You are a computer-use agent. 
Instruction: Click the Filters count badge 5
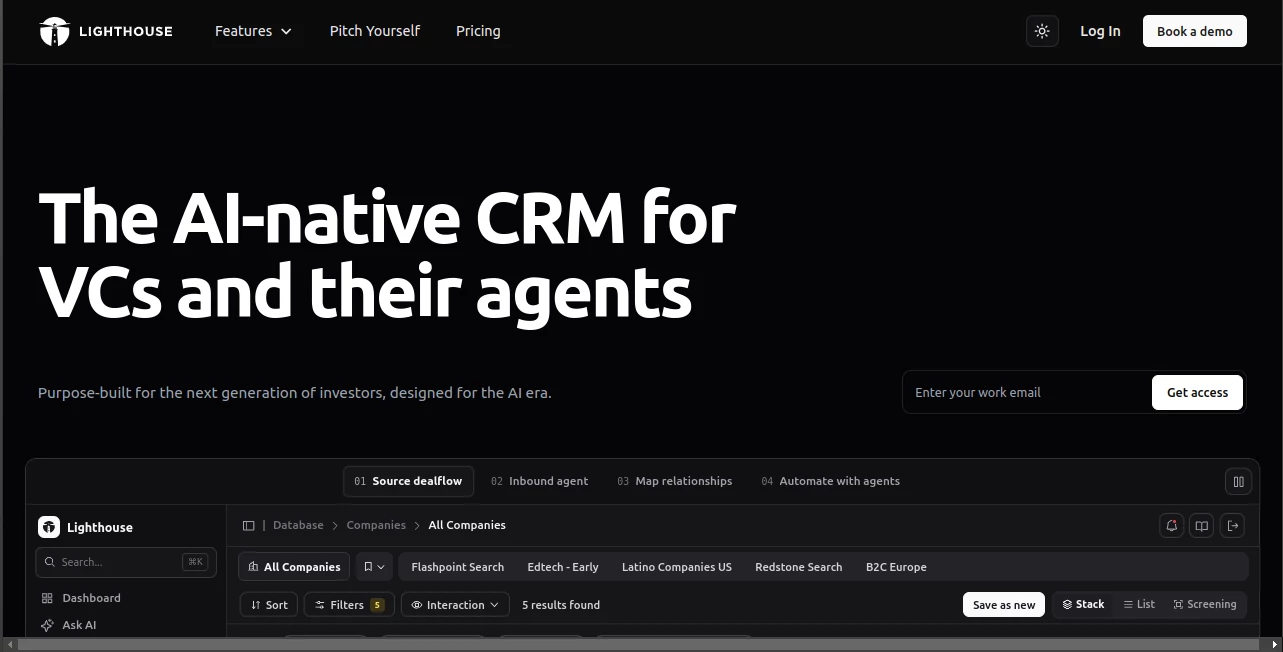coord(377,605)
